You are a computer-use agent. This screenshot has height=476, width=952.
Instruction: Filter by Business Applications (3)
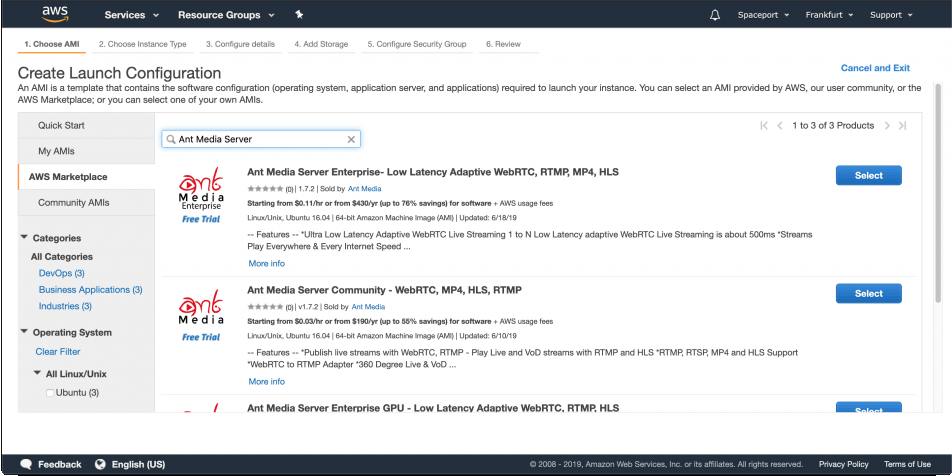tap(90, 290)
